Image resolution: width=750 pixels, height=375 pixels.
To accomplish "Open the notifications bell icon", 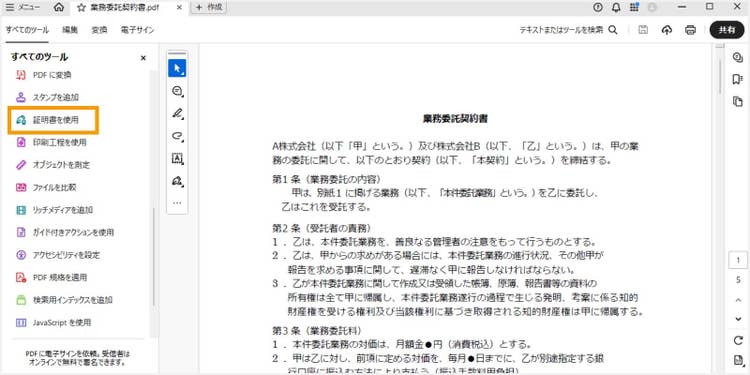I will point(616,7).
